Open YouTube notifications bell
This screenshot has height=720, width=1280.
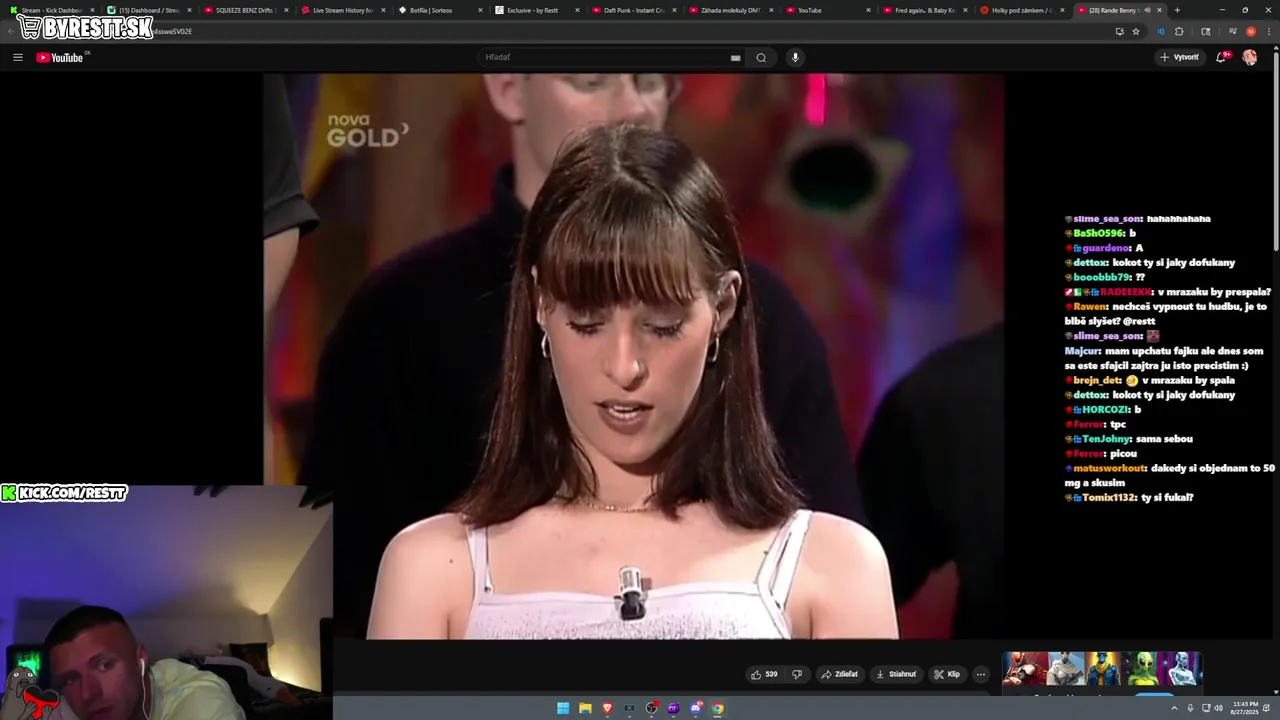[x=1221, y=57]
